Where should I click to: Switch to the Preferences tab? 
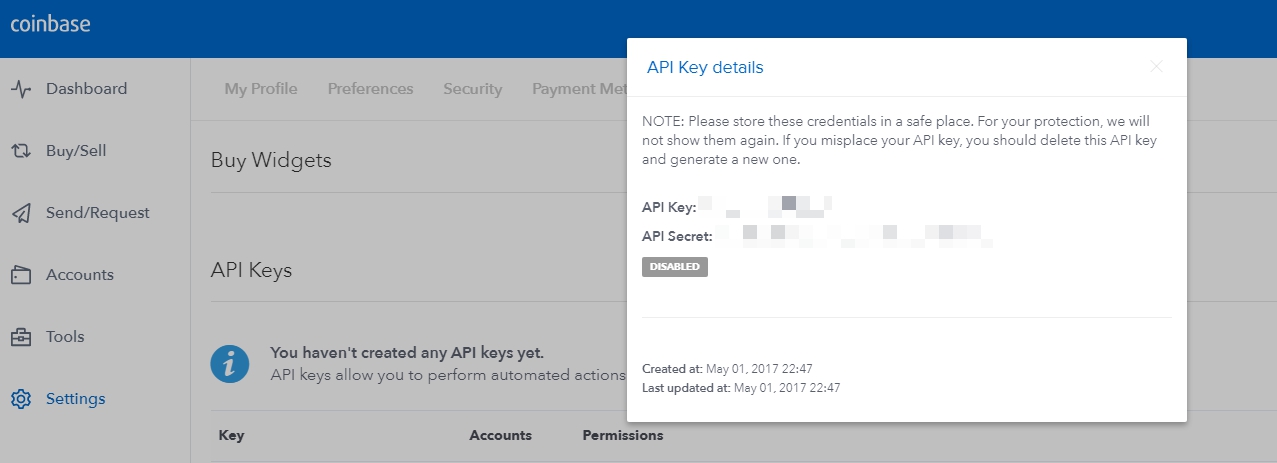coord(370,89)
